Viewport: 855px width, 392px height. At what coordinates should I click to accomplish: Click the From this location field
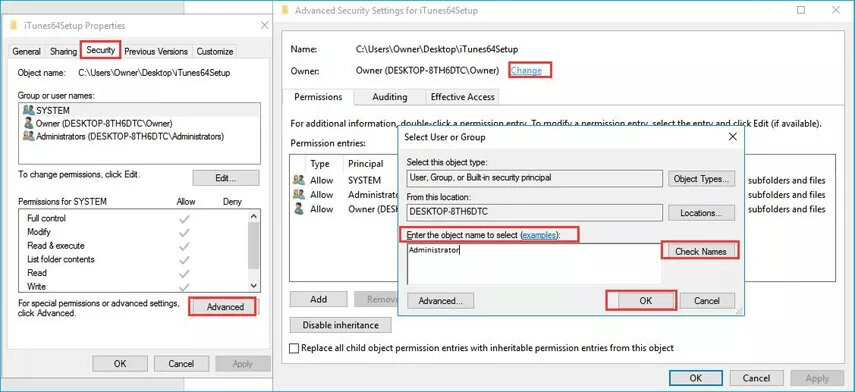tap(534, 213)
